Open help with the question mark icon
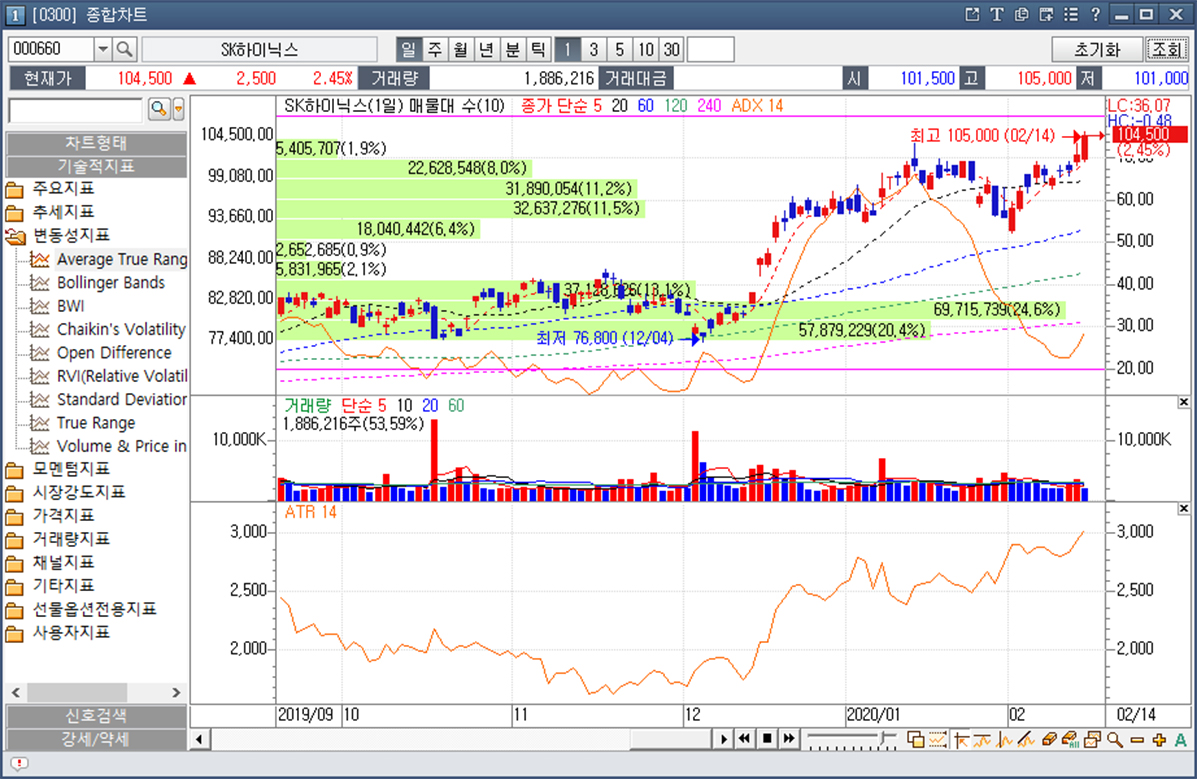 click(1095, 14)
